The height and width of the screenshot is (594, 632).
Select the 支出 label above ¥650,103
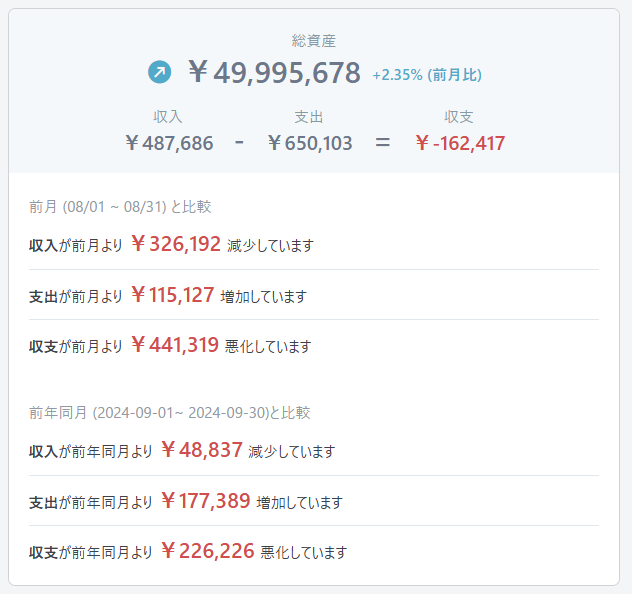tap(309, 117)
